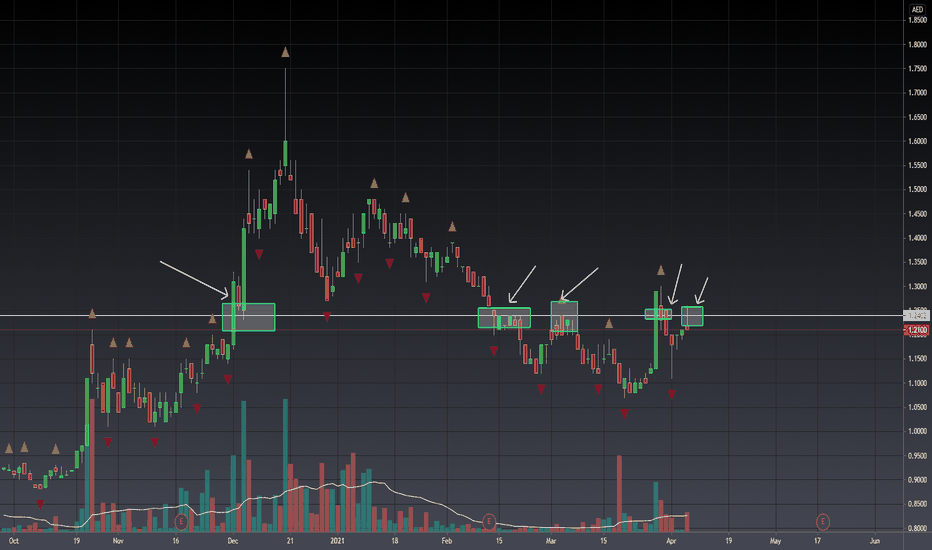Select the horizontal line's grey price tag
Image resolution: width=932 pixels, height=550 pixels.
click(x=916, y=316)
